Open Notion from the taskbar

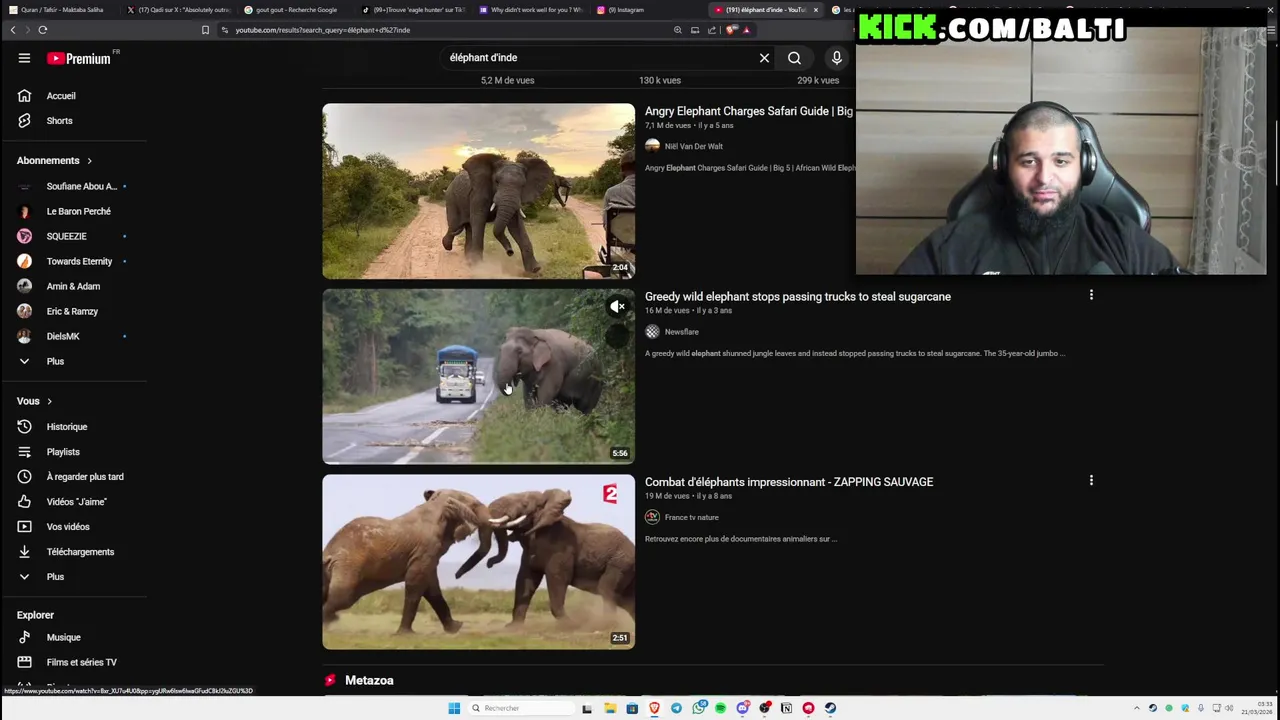(786, 708)
